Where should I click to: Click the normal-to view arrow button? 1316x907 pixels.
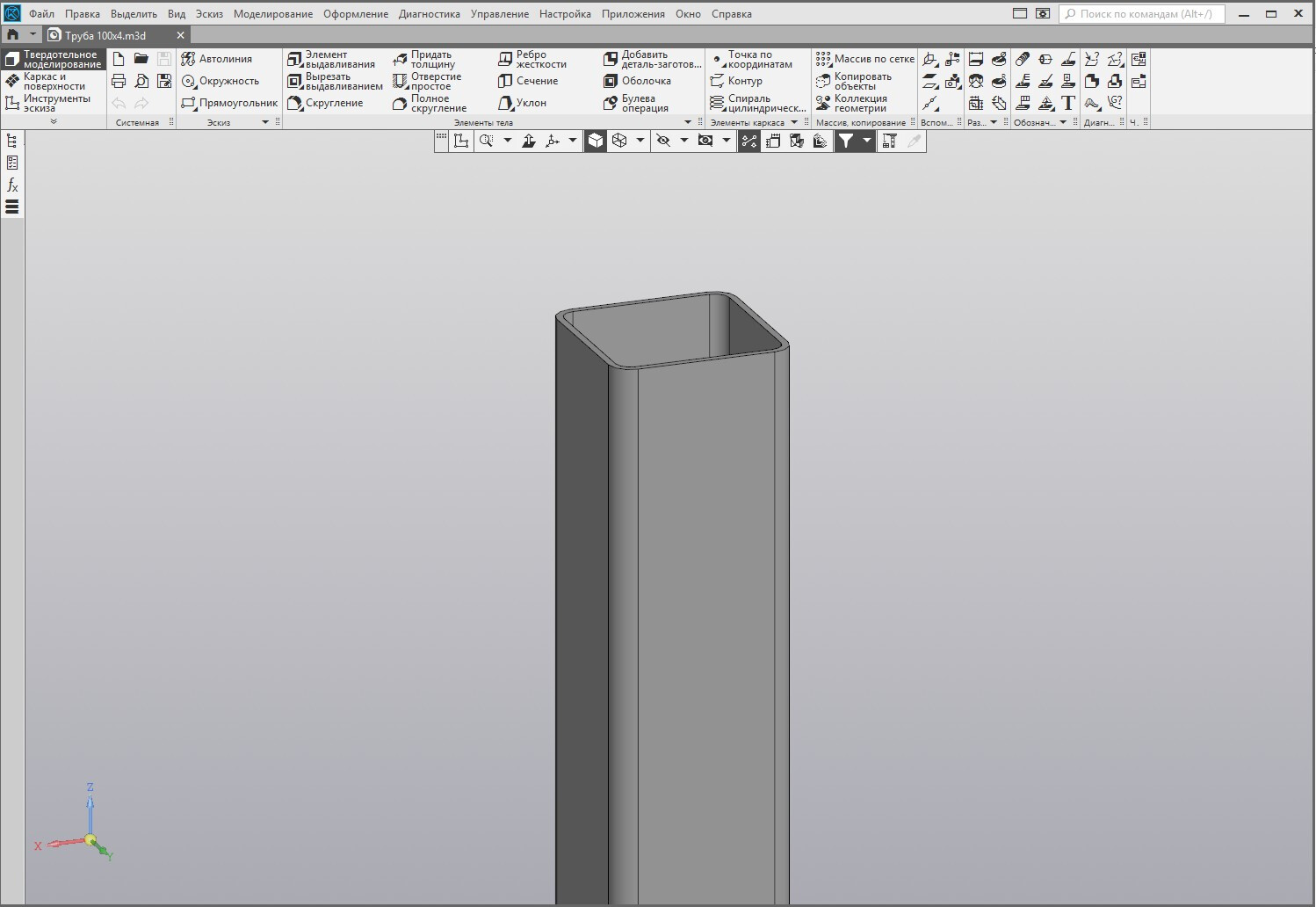point(528,141)
